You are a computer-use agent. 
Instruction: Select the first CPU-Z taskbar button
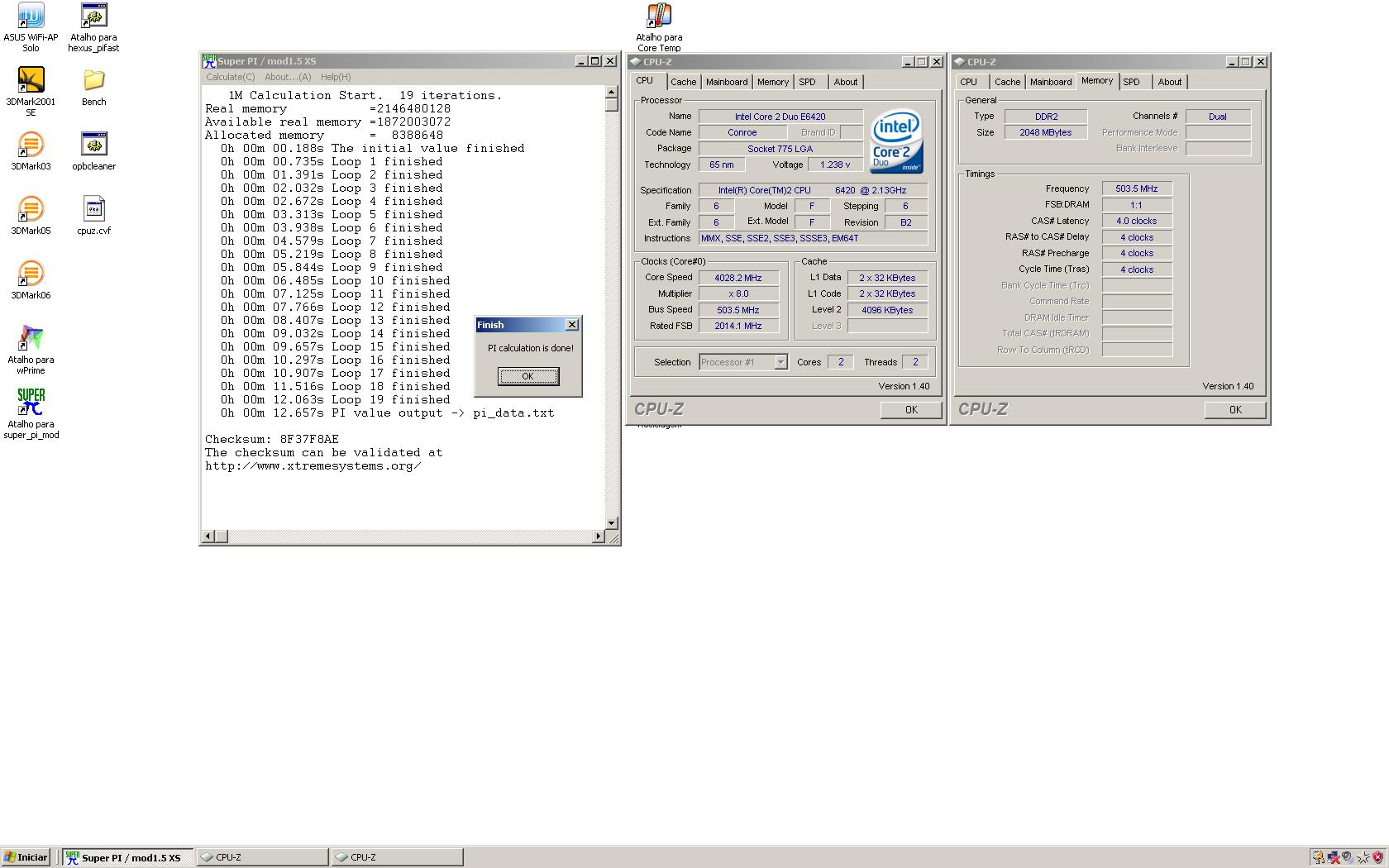pos(262,857)
